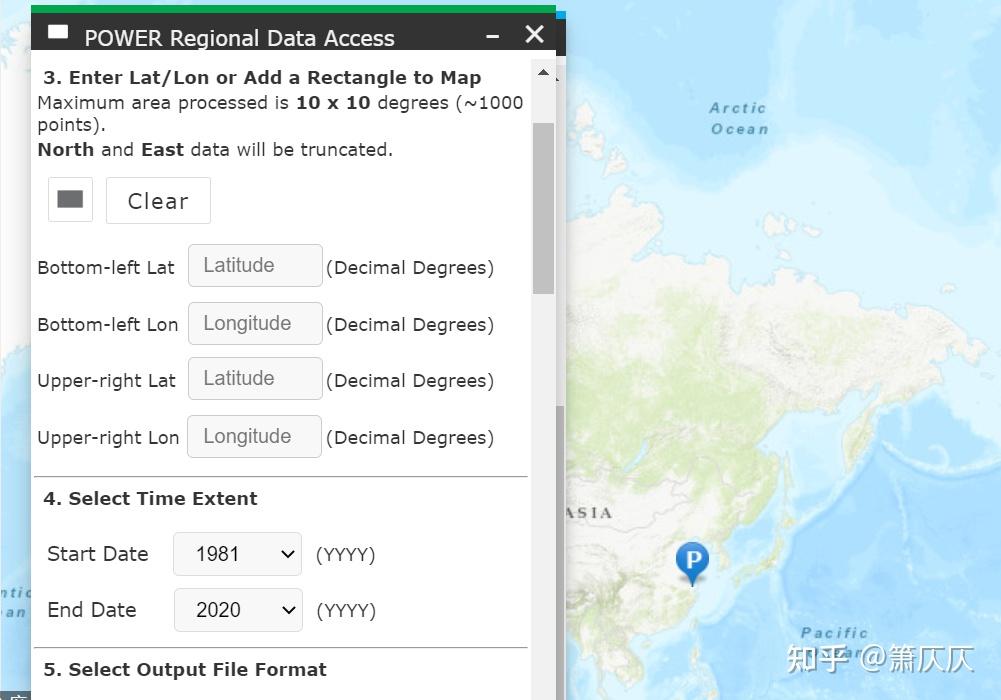Screen dimensions: 1001x700
Task: Click the Bottom-left Lat latitude field
Action: pyautogui.click(x=255, y=266)
